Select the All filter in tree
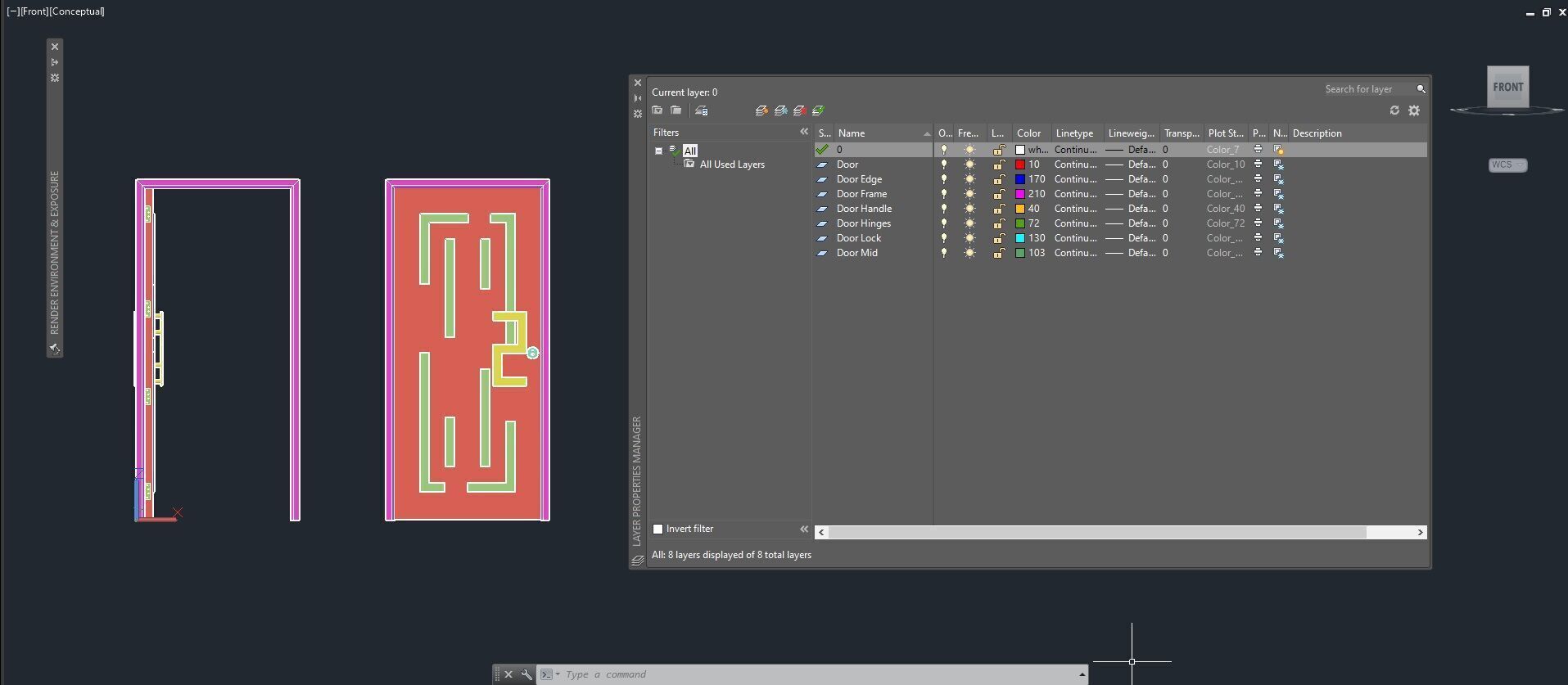 [690, 151]
